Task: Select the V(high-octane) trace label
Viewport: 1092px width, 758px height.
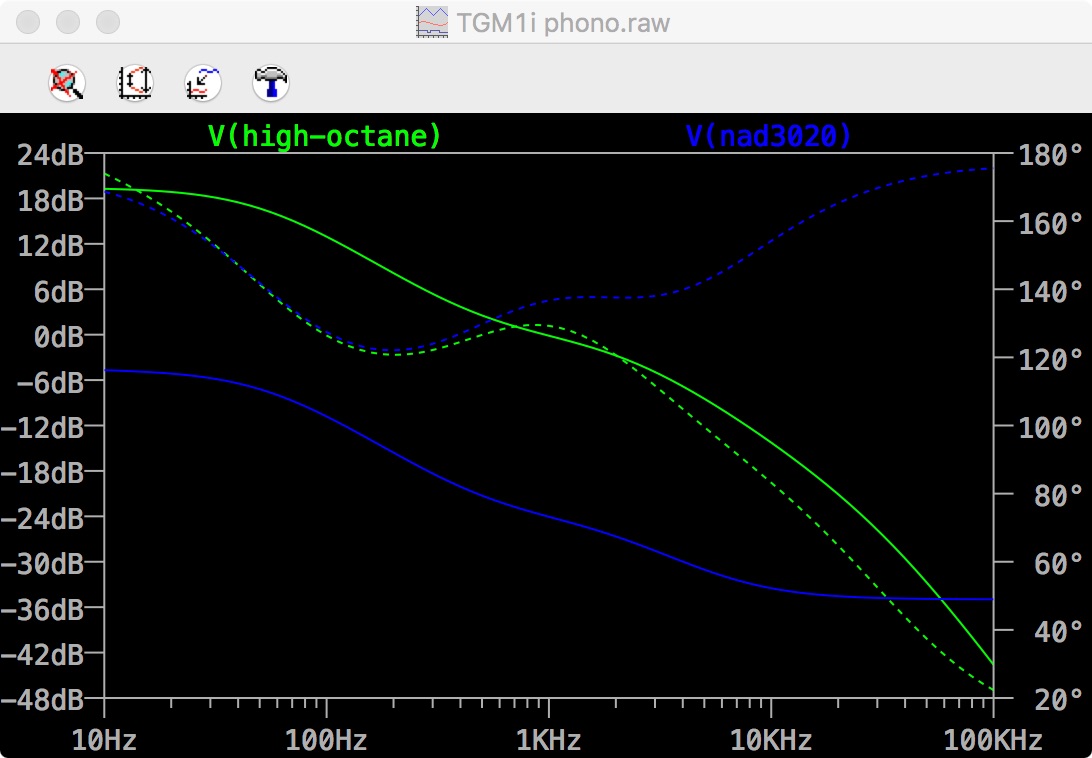Action: point(325,136)
